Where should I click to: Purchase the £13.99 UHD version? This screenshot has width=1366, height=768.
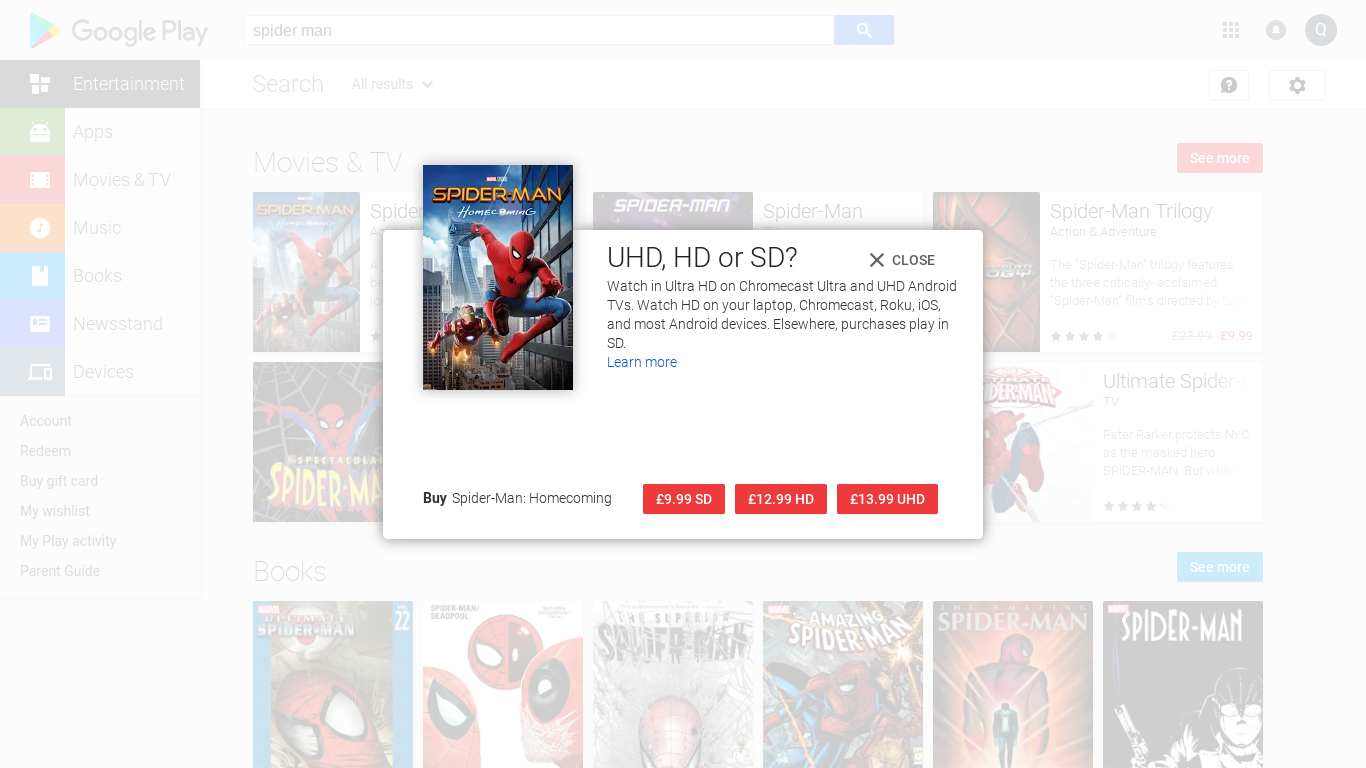[887, 498]
